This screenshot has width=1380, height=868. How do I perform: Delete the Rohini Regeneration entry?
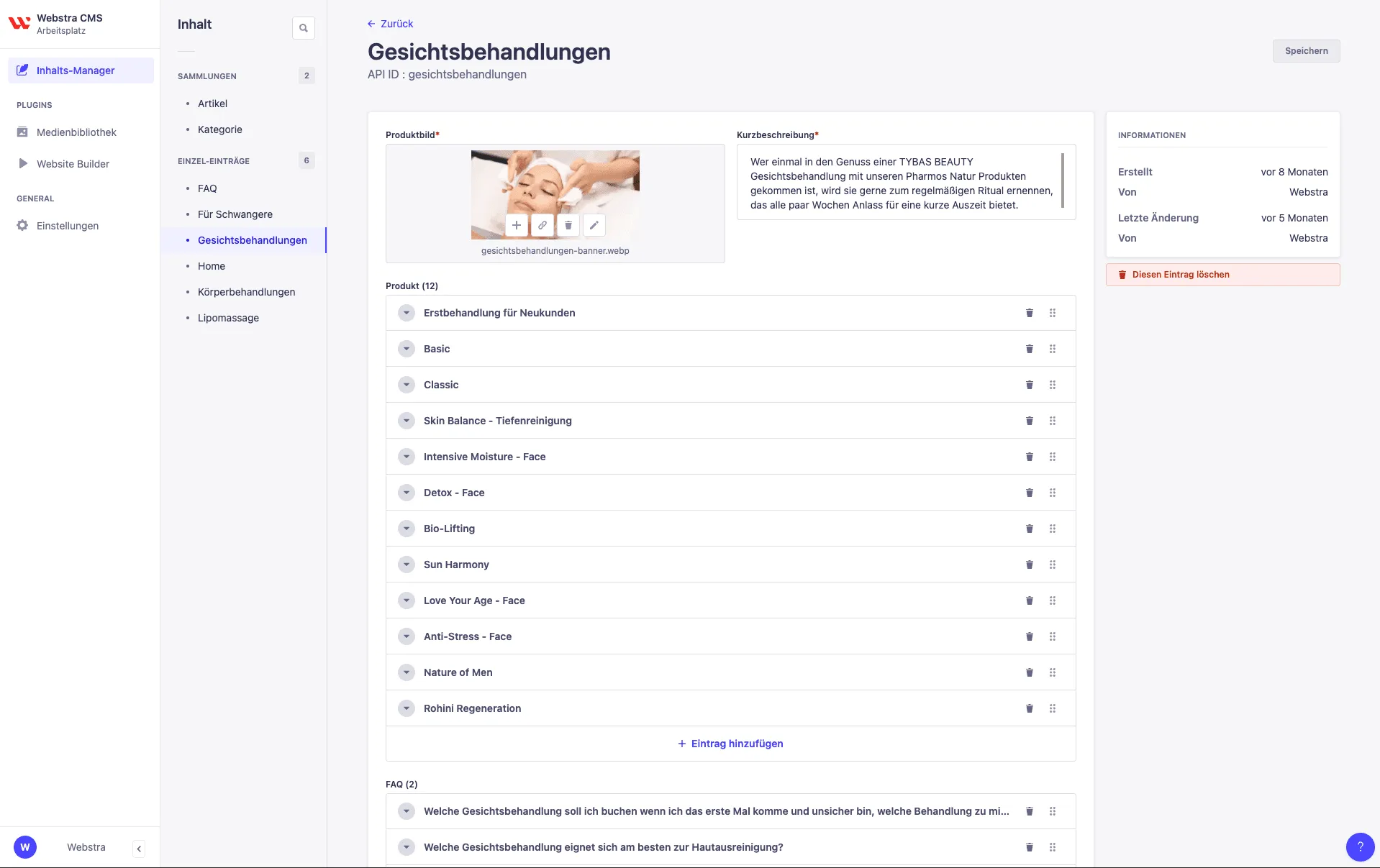coord(1030,708)
